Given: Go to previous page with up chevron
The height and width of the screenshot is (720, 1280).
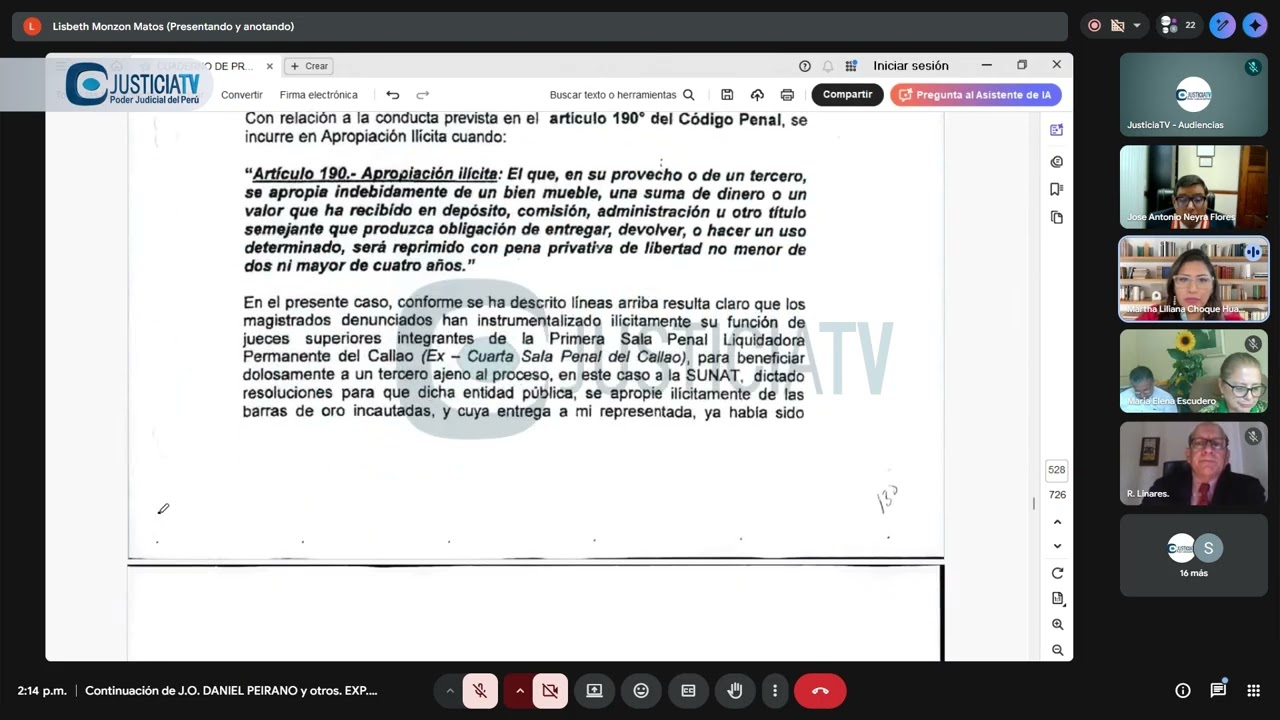Looking at the screenshot, I should coord(1057,523).
